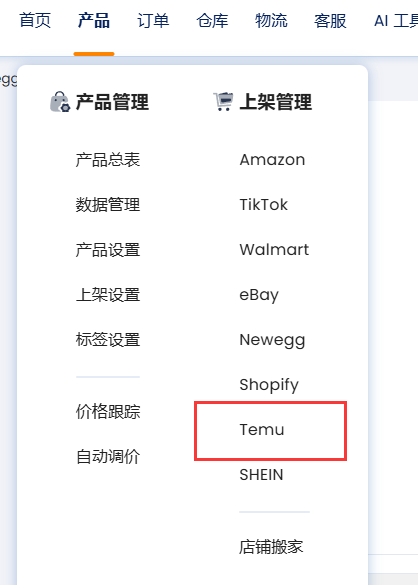Image resolution: width=418 pixels, height=585 pixels.
Task: Open 上架设置 menu item
Action: (x=108, y=295)
